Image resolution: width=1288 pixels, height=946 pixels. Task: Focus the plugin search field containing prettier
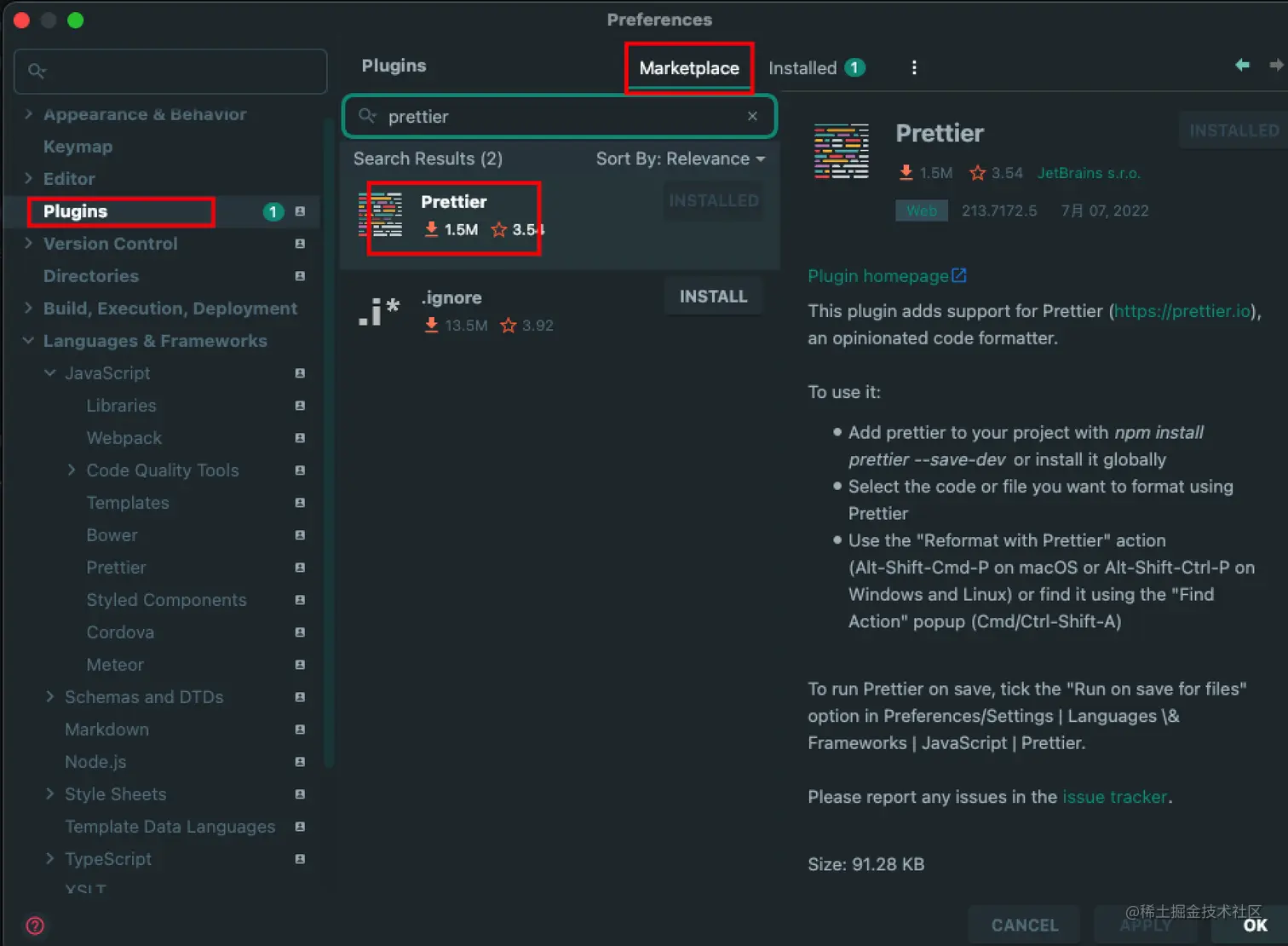point(560,116)
